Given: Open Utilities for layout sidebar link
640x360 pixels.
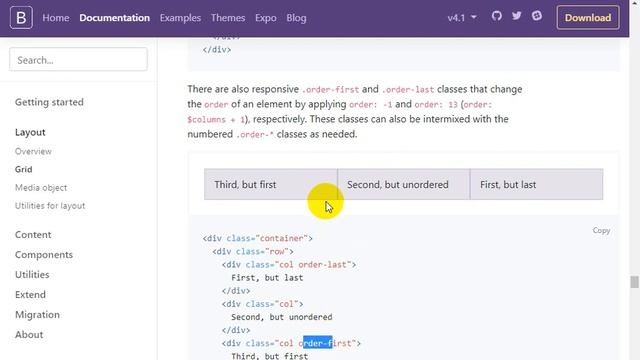Looking at the screenshot, I should (x=50, y=206).
